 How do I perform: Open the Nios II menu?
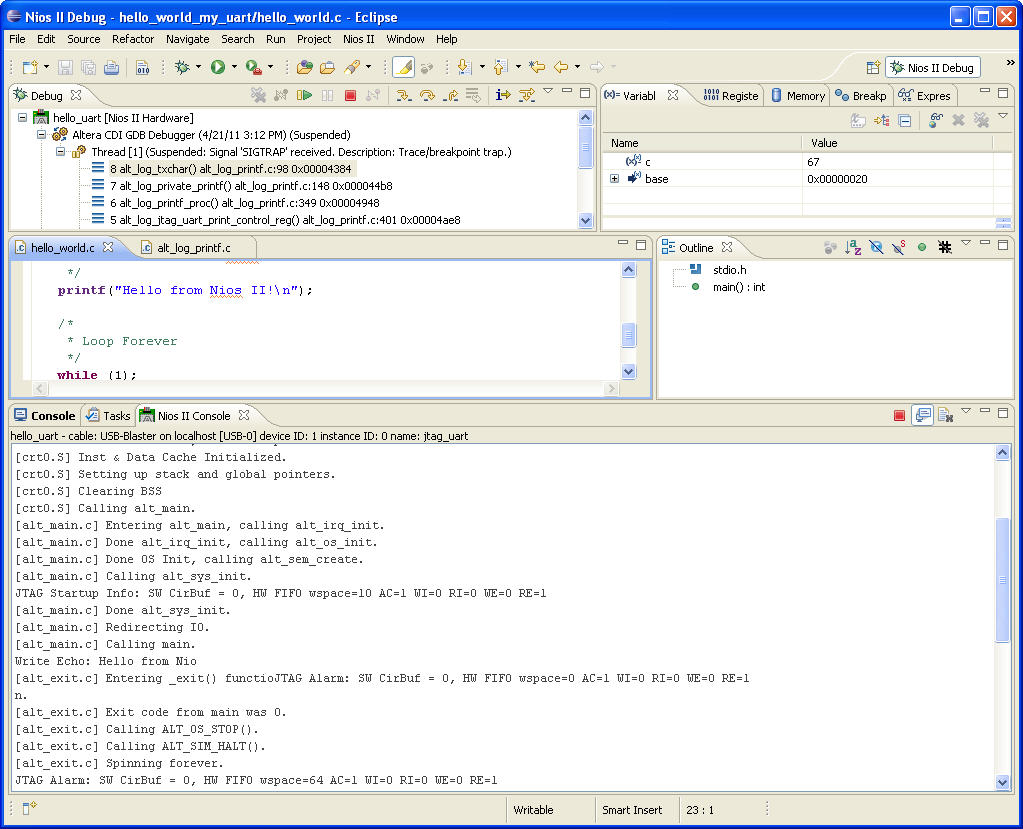coord(358,39)
